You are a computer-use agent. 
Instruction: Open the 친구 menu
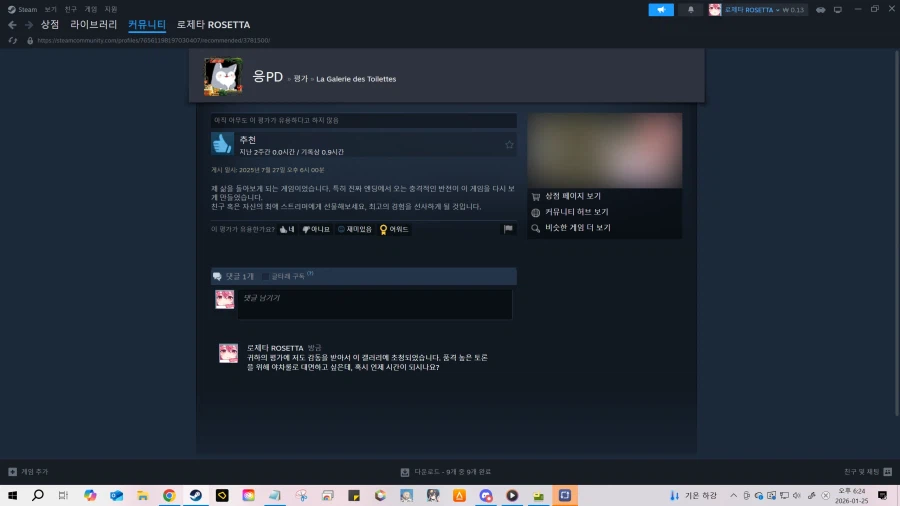click(x=71, y=9)
